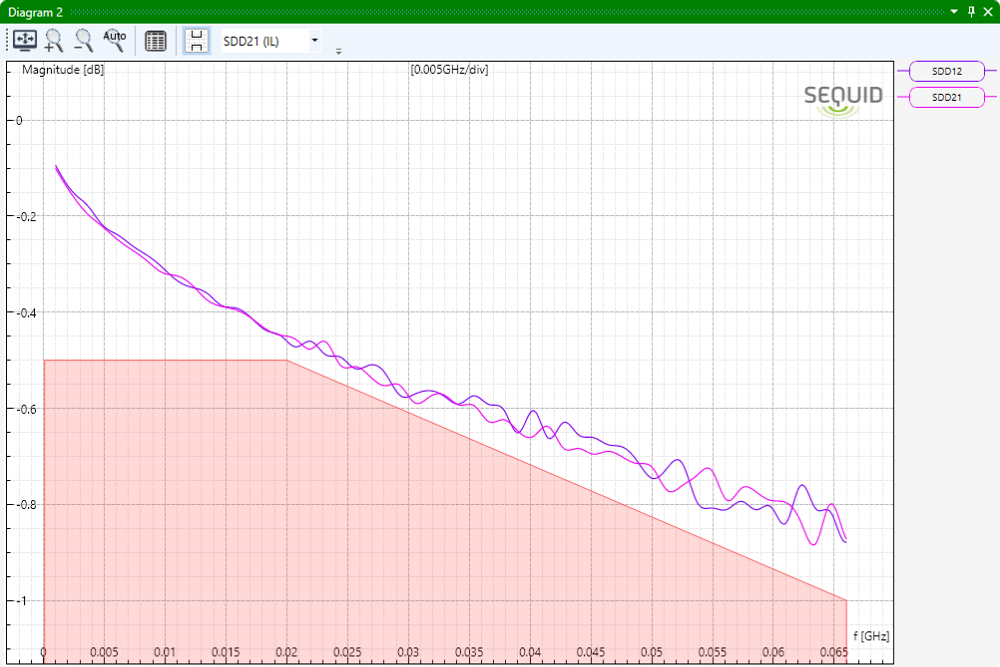Click the f [GHz] axis label

coord(870,635)
